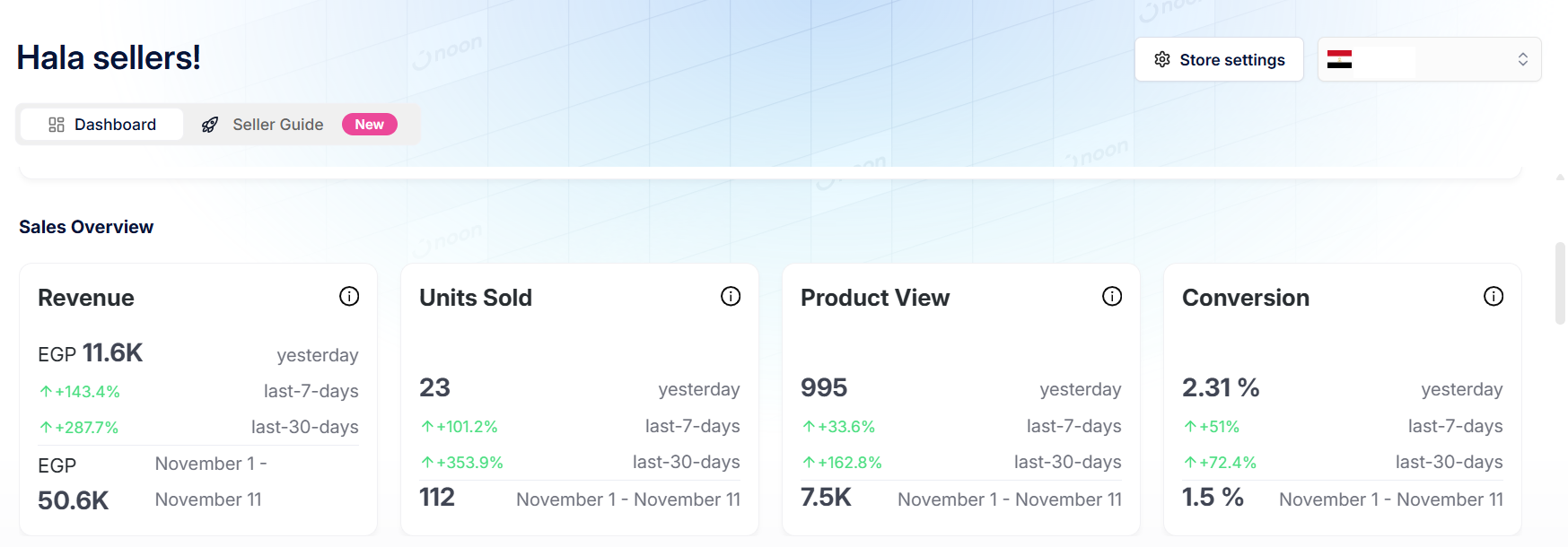Expand the country list using chevron arrows
The image size is (1568, 547).
tap(1523, 60)
